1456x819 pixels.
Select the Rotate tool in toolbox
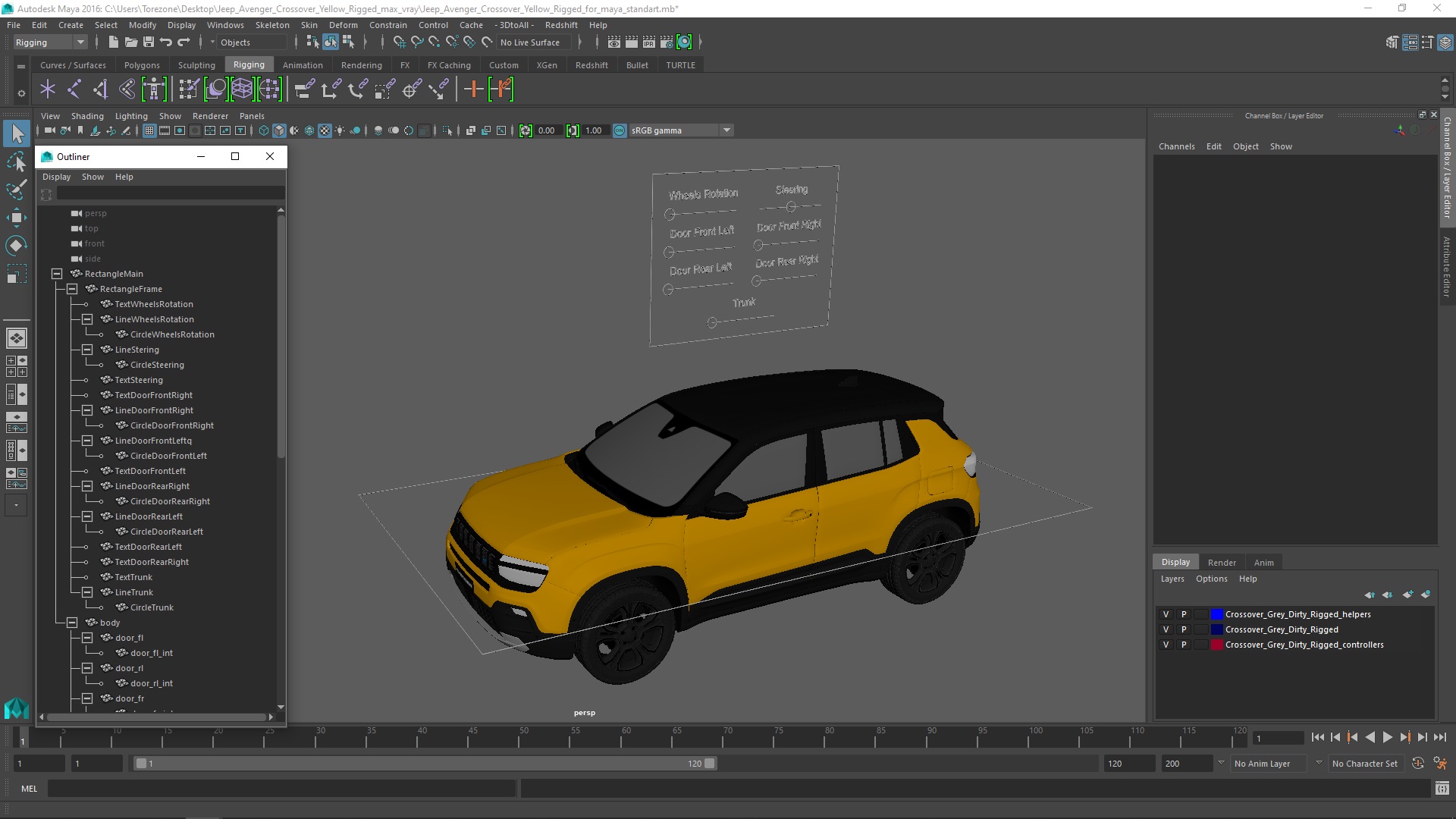click(16, 246)
